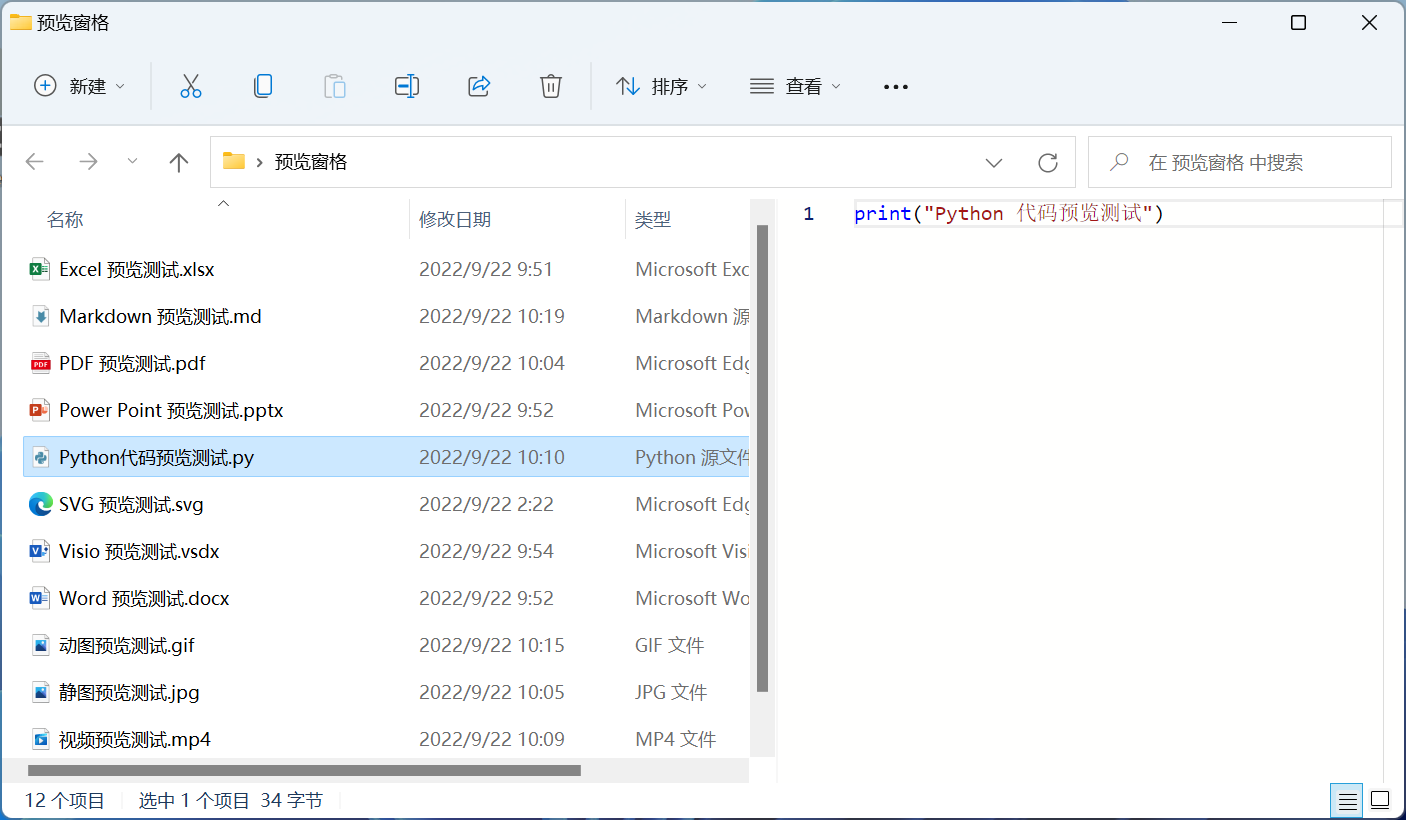Expand the chevron before 预览窗格 breadcrumb
The width and height of the screenshot is (1406, 820).
point(260,162)
